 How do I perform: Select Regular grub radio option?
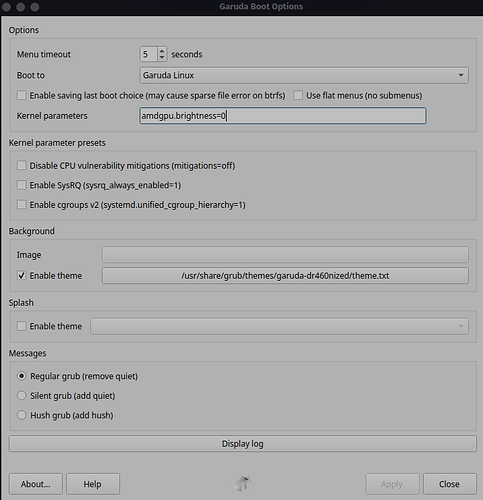click(22, 376)
